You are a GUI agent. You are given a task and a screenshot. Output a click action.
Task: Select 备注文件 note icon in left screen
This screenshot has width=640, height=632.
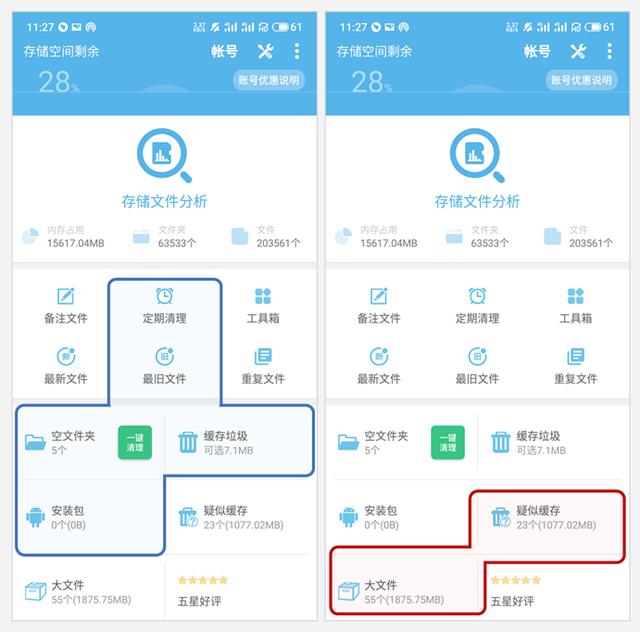66,296
